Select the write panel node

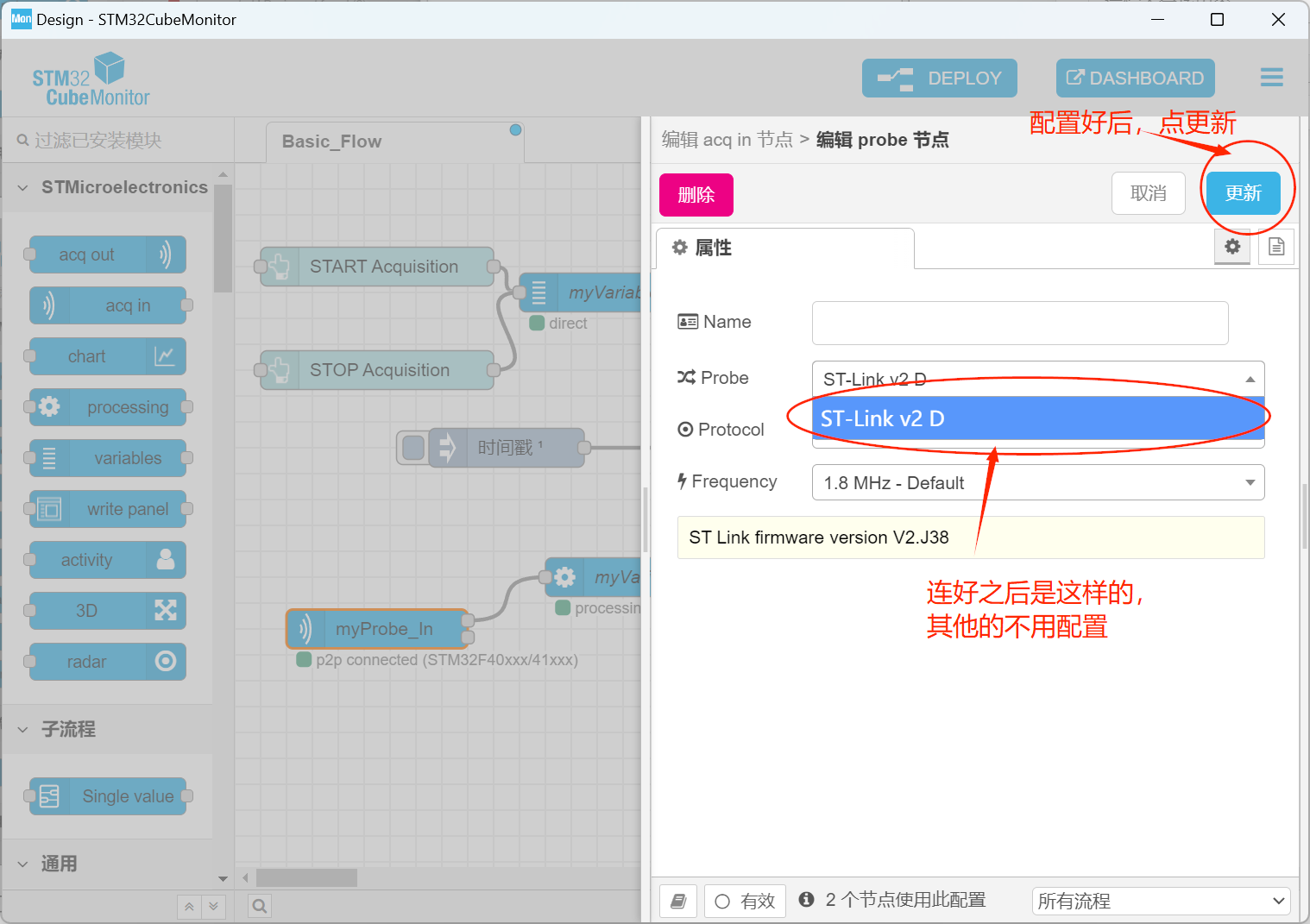click(x=107, y=509)
